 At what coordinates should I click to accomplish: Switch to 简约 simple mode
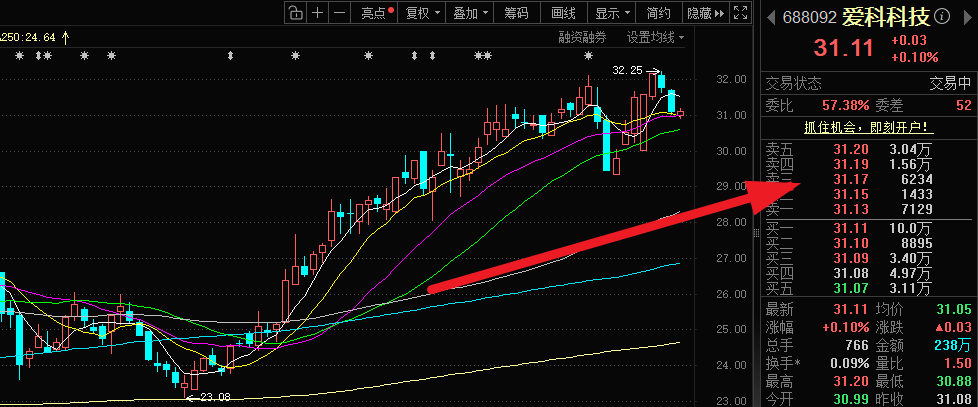659,12
